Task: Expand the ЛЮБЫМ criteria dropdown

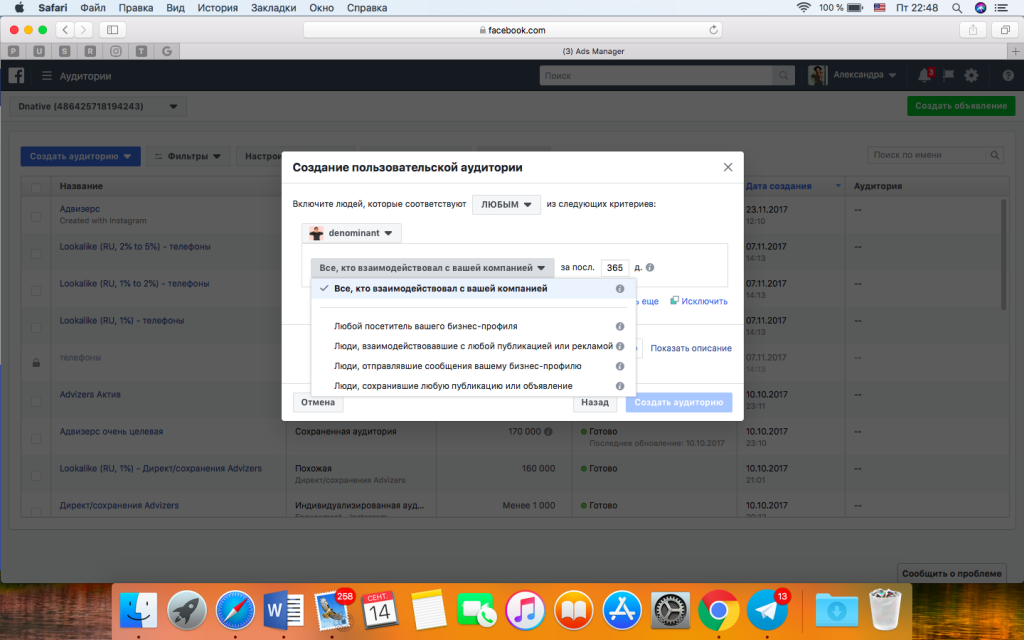Action: click(506, 204)
